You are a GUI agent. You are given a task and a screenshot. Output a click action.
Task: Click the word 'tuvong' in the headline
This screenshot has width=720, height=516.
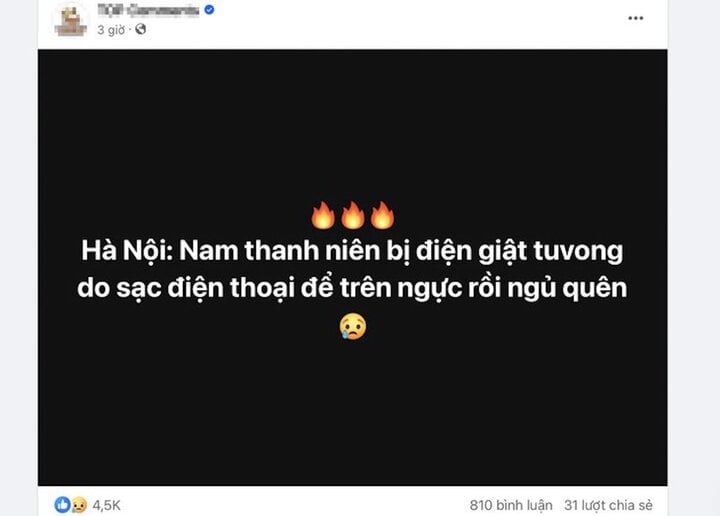pyautogui.click(x=578, y=251)
